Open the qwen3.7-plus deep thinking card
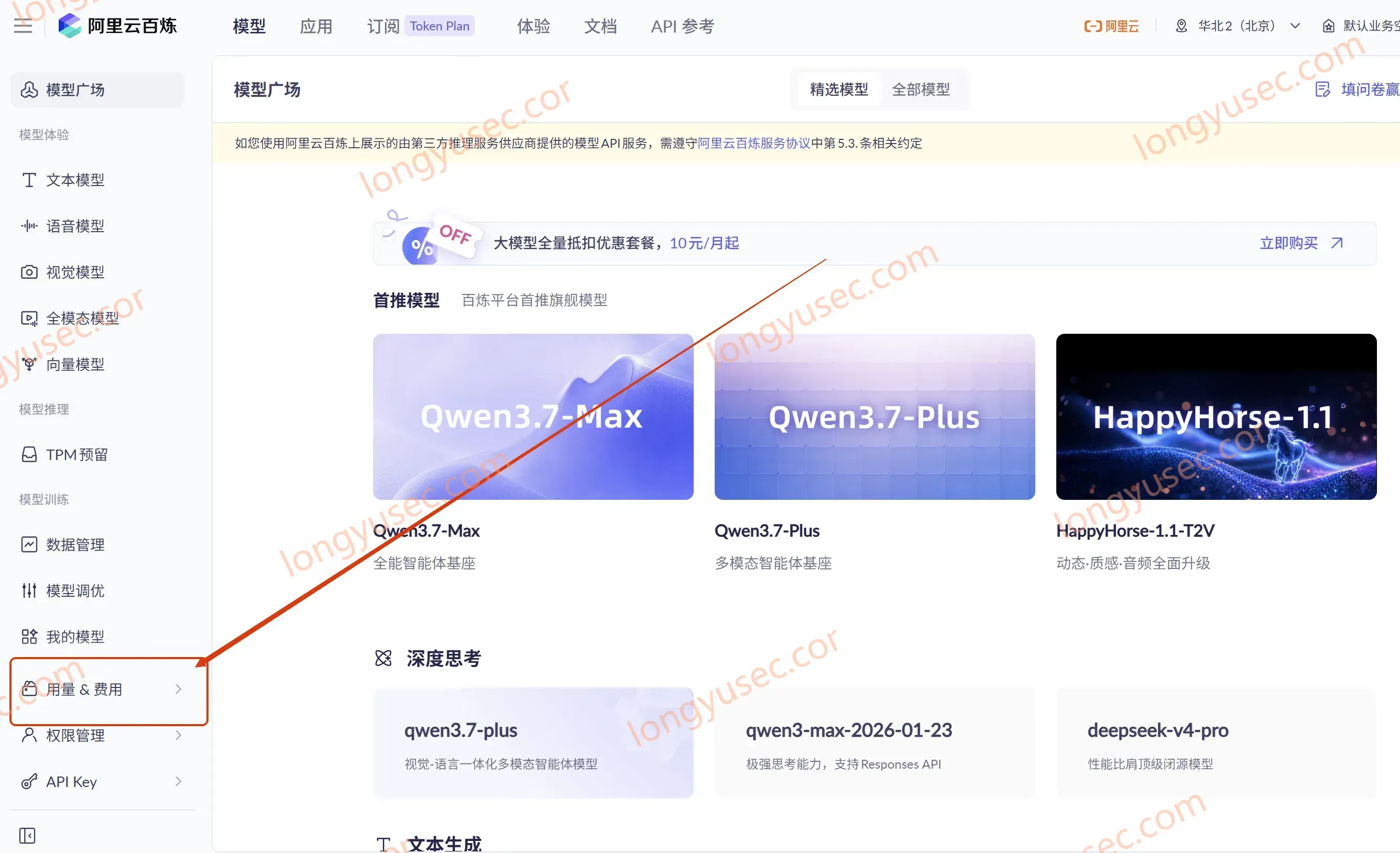This screenshot has width=1400, height=853. [x=533, y=743]
